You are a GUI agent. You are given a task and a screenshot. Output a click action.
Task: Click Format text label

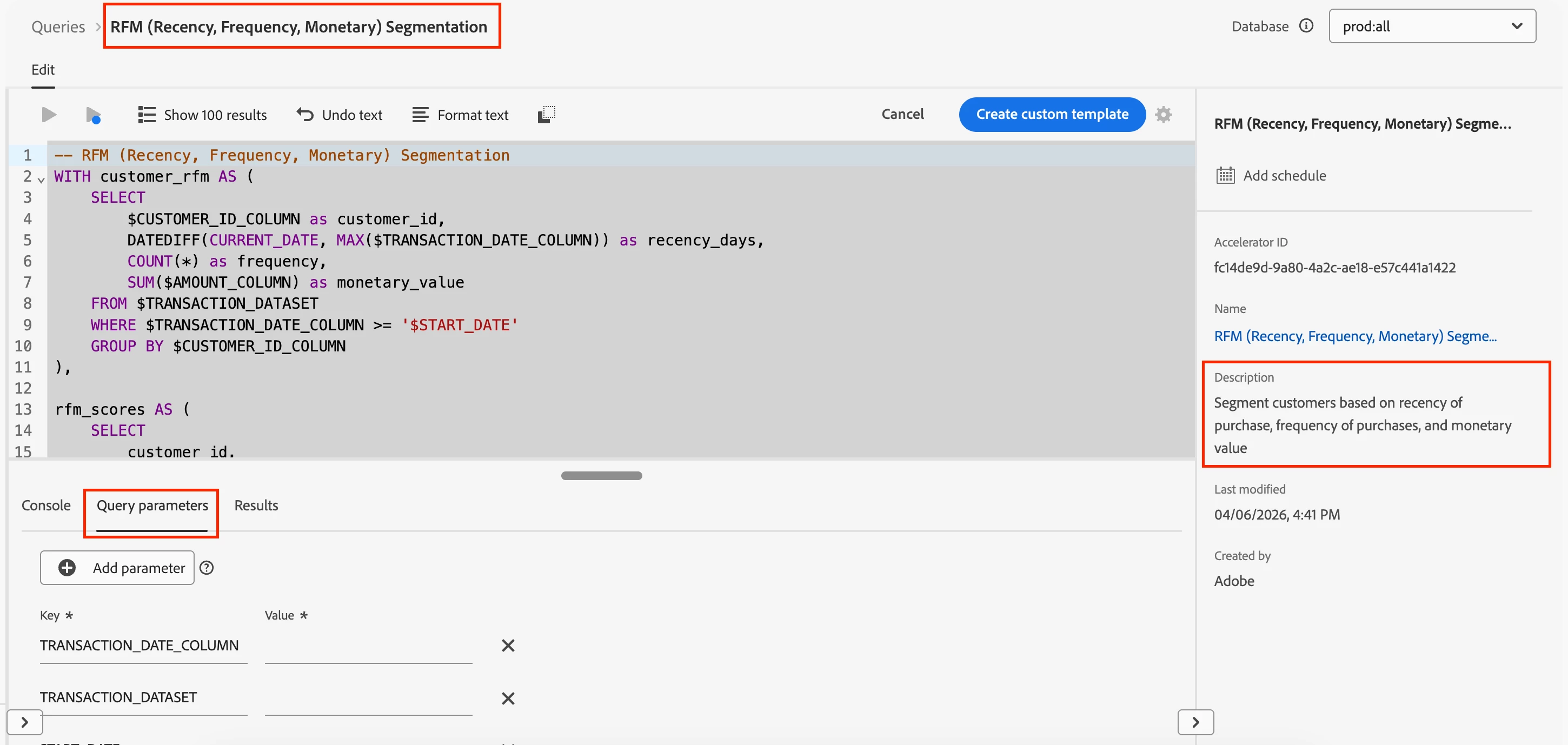(x=473, y=115)
